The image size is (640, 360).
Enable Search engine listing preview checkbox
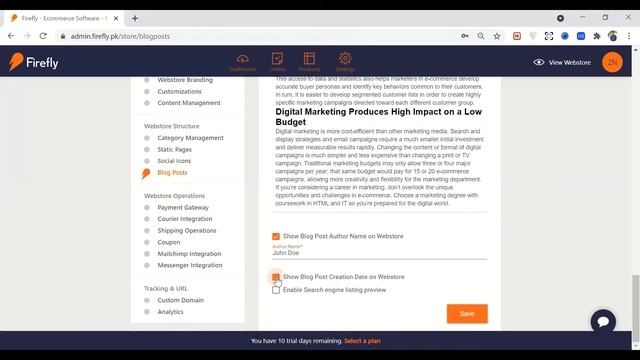tap(276, 290)
